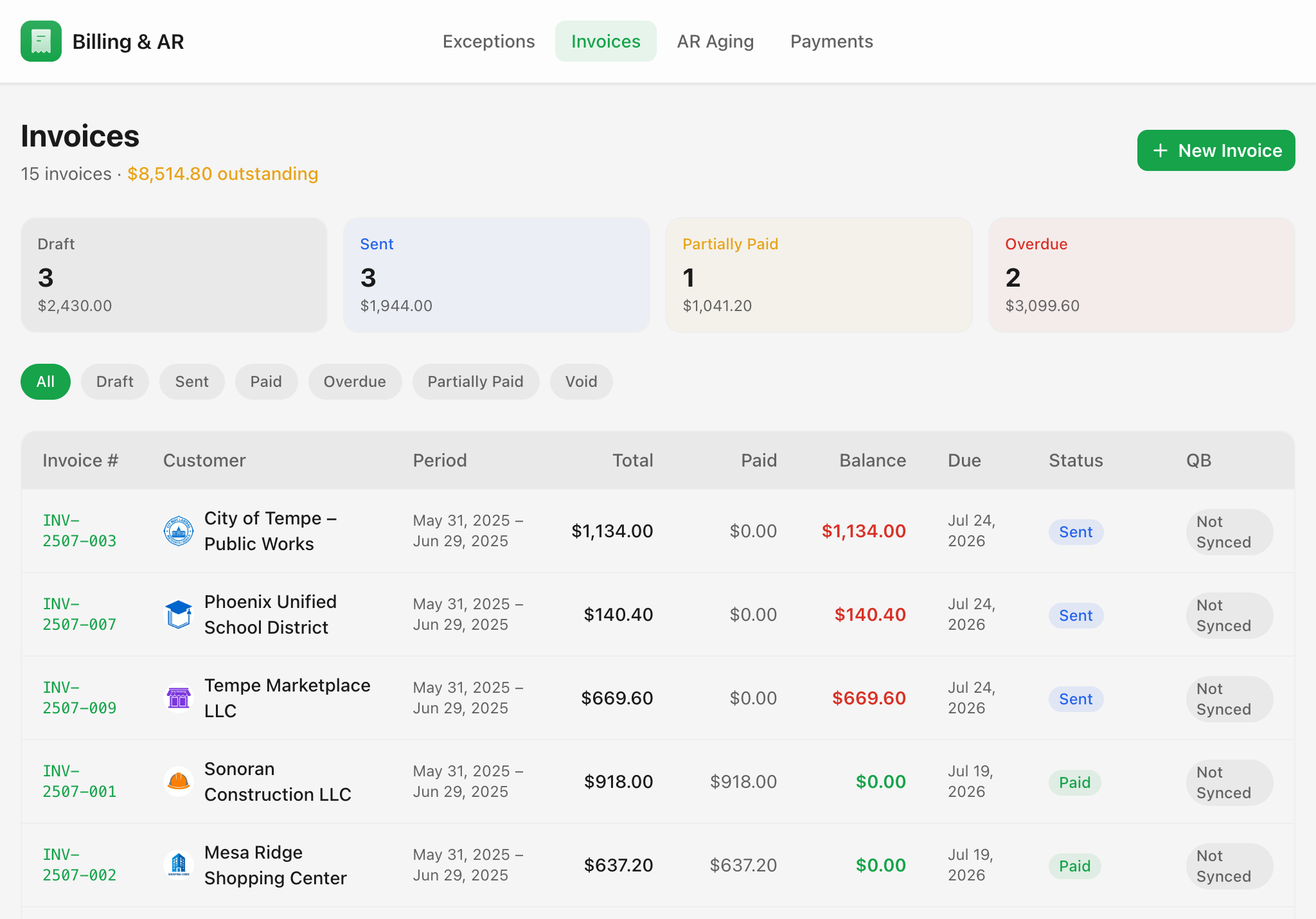This screenshot has height=919, width=1316.
Task: Click Not Synced badge in Phoenix Unified row
Action: tap(1229, 616)
